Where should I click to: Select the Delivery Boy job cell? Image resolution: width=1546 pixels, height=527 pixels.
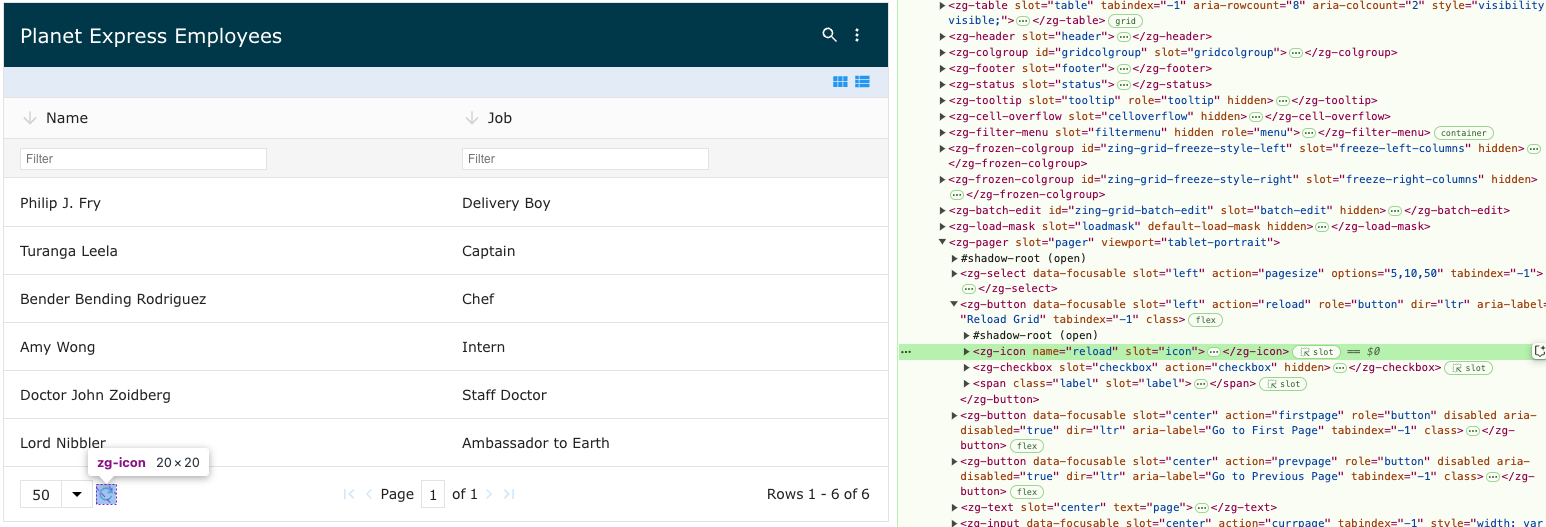pyautogui.click(x=667, y=203)
